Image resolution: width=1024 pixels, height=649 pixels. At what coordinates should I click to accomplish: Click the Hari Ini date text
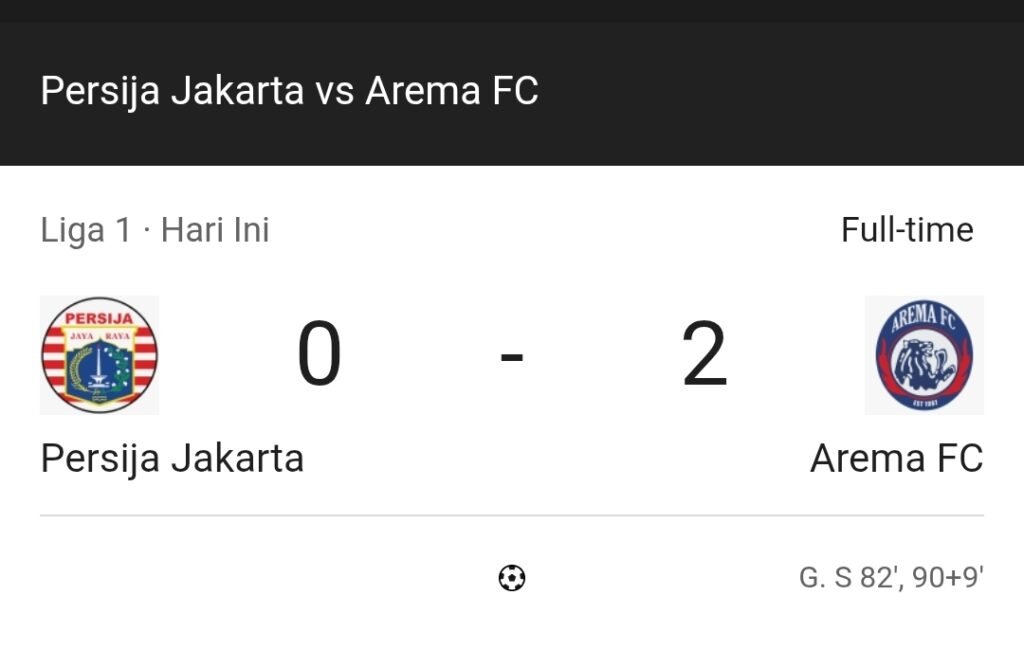[x=215, y=229]
